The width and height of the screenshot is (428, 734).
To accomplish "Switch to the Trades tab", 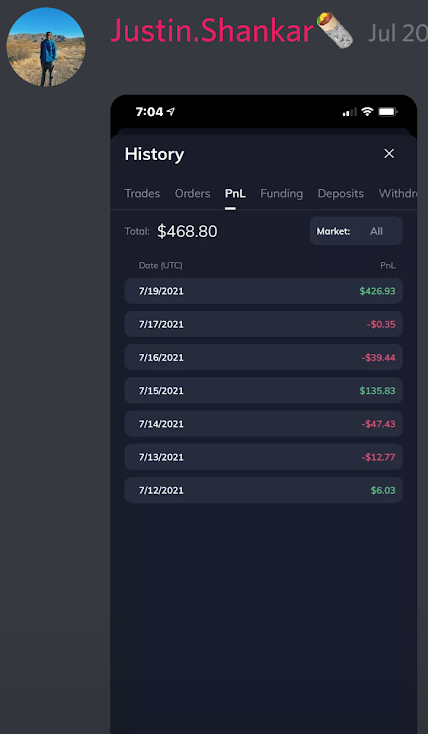I will pyautogui.click(x=142, y=193).
